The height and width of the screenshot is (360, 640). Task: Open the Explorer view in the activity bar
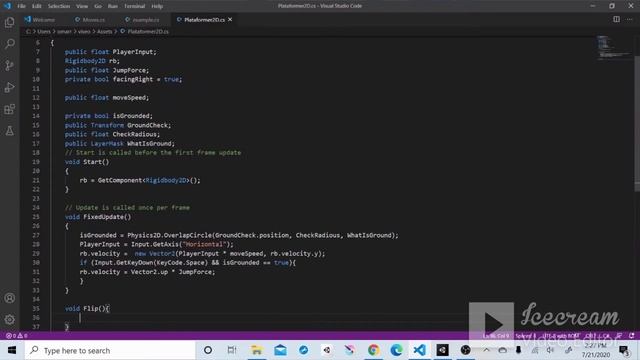coord(9,22)
